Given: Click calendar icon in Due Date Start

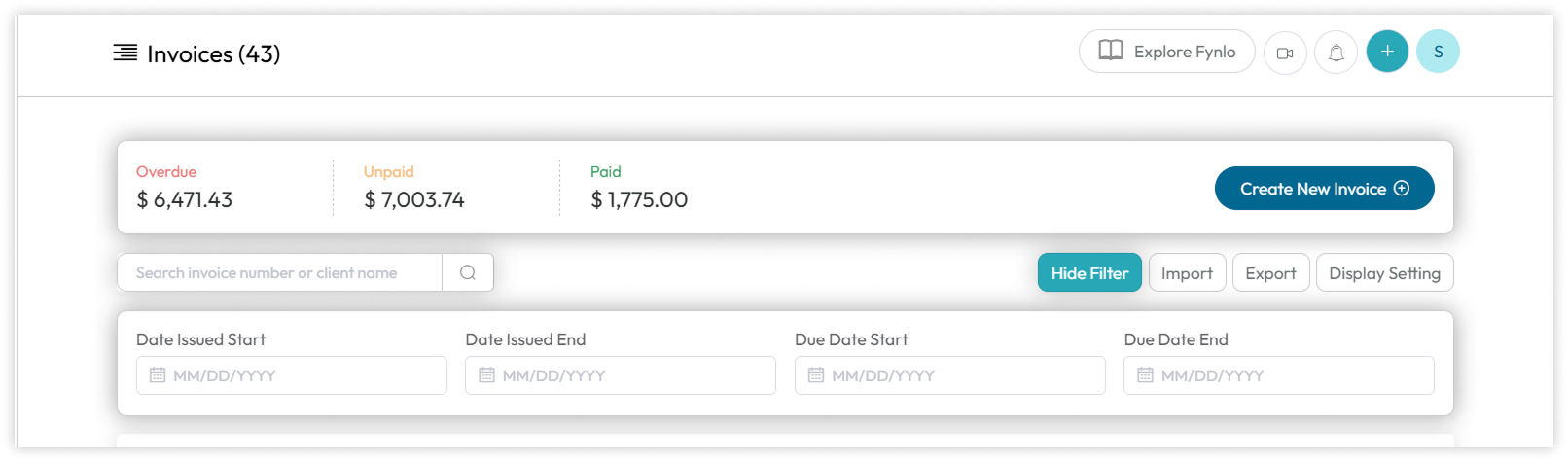Looking at the screenshot, I should pyautogui.click(x=816, y=375).
